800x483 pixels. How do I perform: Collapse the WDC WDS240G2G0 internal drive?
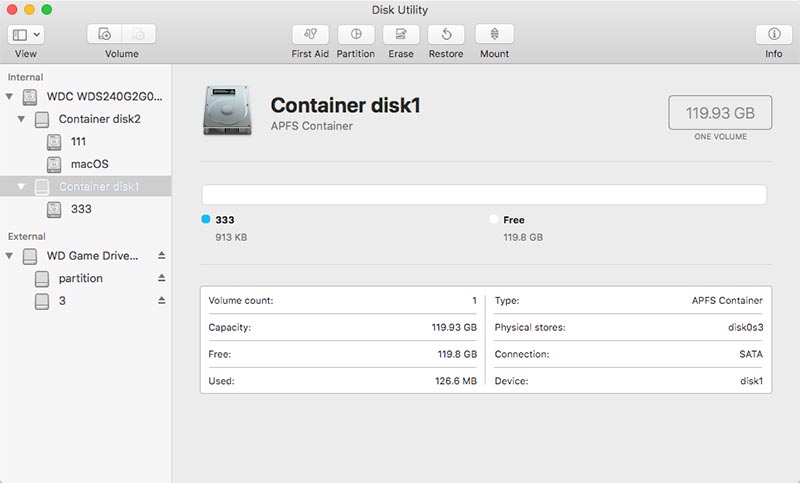coord(10,97)
